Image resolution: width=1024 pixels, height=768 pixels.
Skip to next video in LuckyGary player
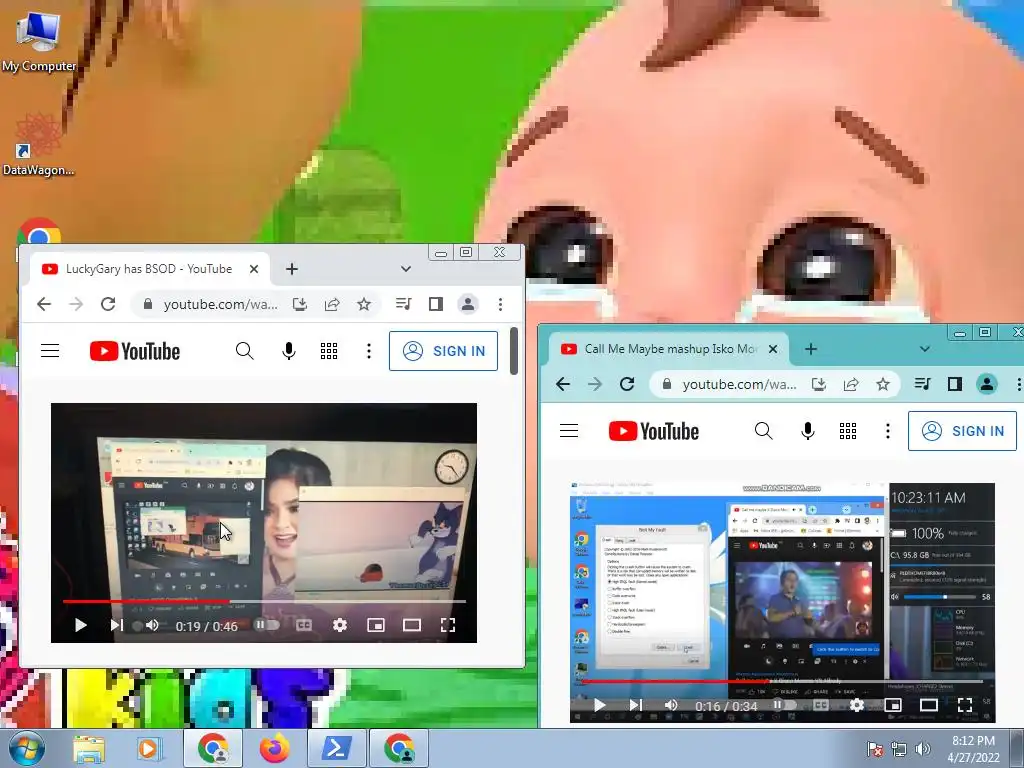pos(116,625)
